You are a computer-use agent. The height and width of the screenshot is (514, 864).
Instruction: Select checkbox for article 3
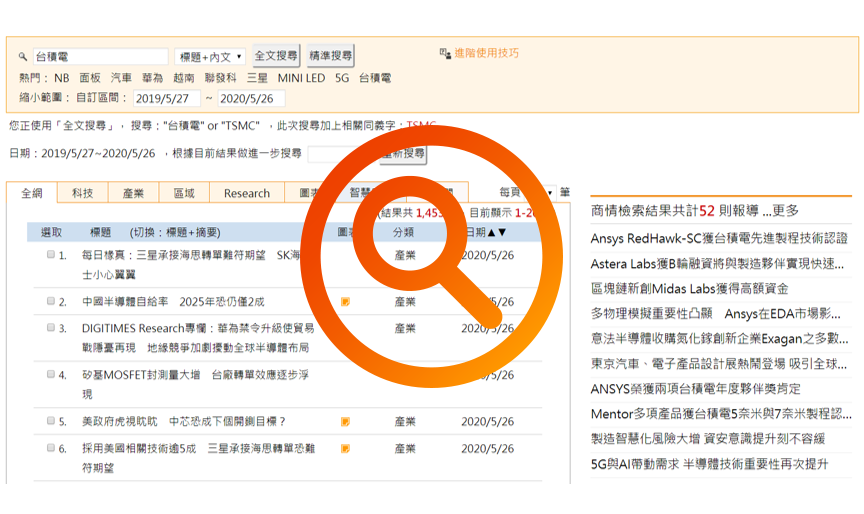click(x=51, y=328)
